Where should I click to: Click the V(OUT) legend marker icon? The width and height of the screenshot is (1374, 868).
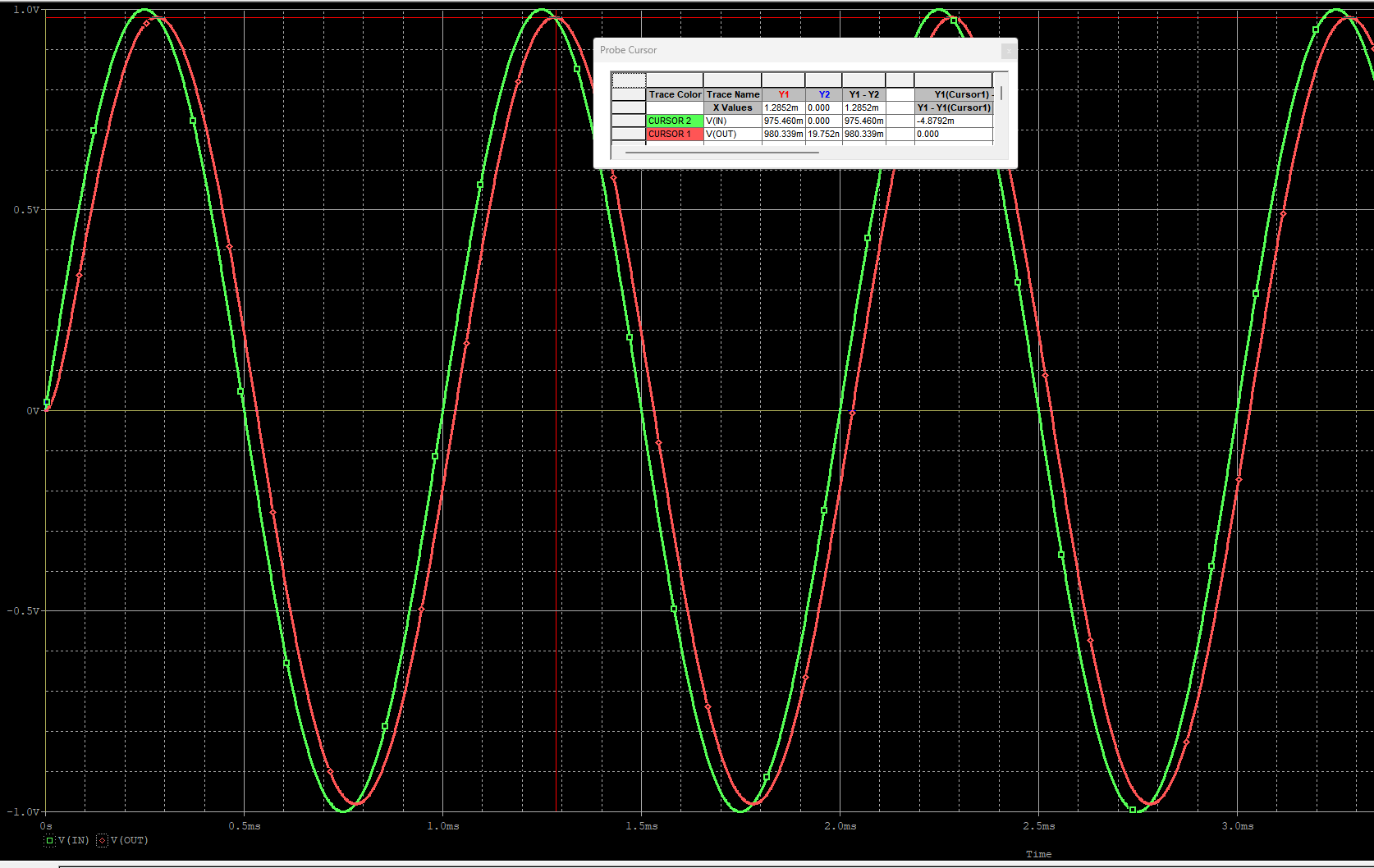103,840
